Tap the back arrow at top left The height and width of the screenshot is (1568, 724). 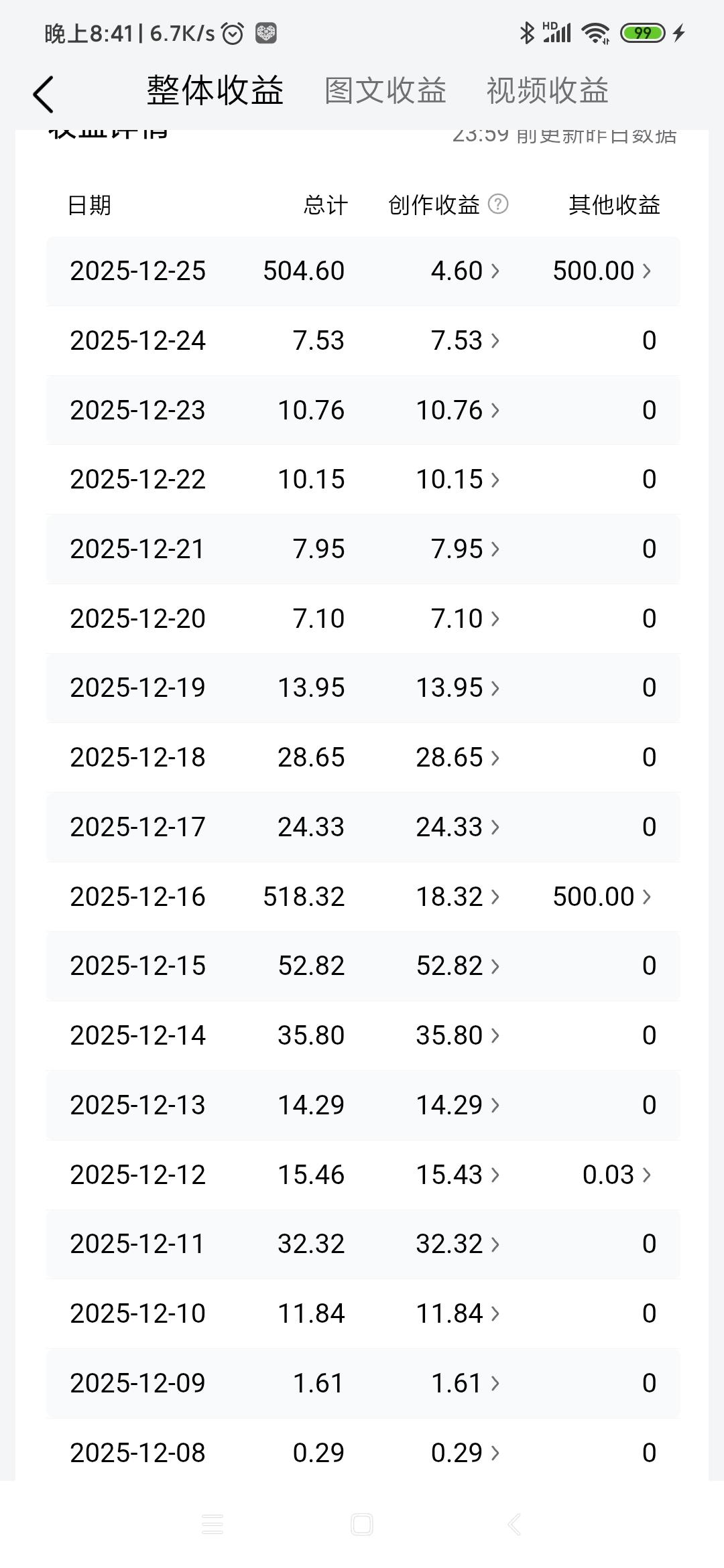click(44, 94)
